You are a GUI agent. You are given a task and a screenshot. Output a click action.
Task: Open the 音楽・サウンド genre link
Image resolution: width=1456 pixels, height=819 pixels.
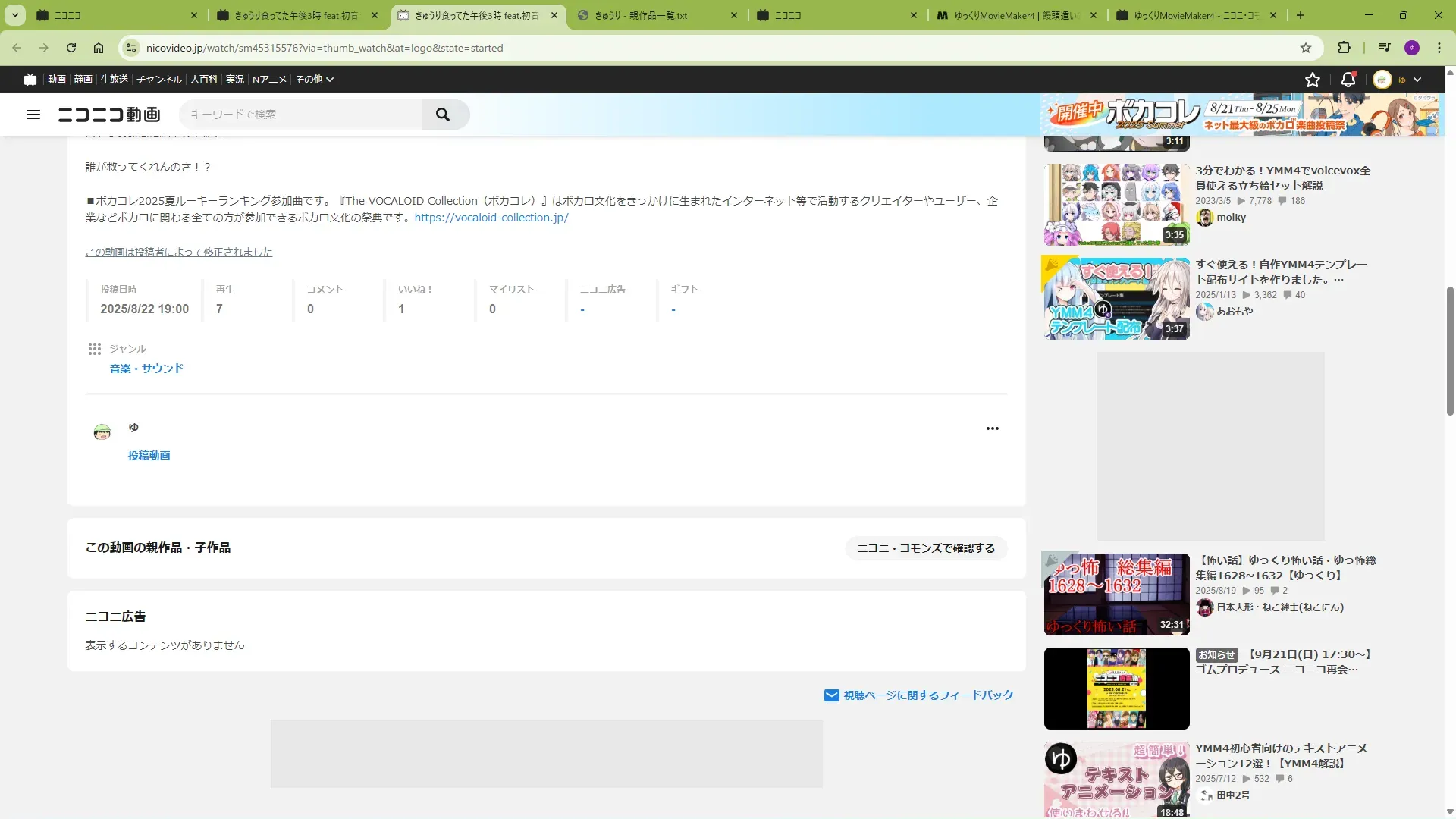[146, 369]
